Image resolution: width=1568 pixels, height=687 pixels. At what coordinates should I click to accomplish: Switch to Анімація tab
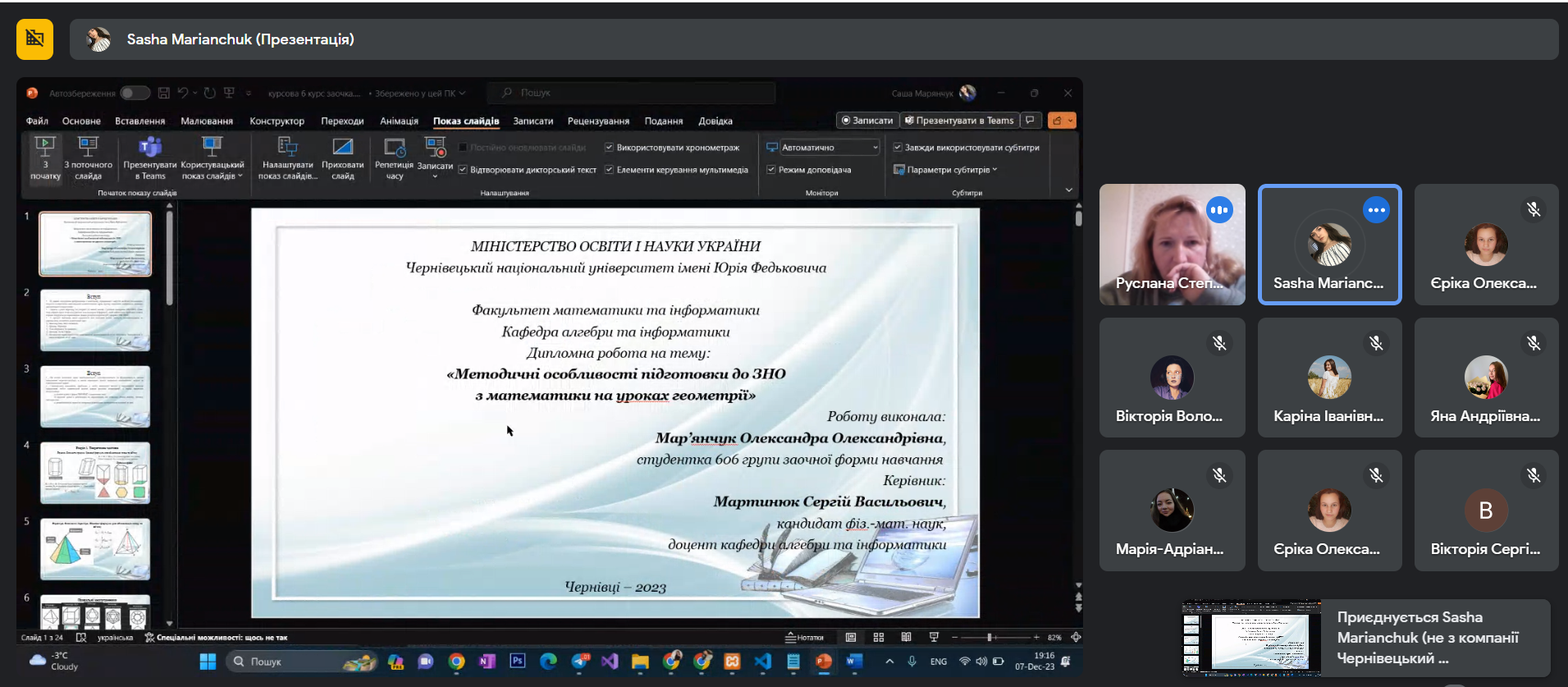399,121
